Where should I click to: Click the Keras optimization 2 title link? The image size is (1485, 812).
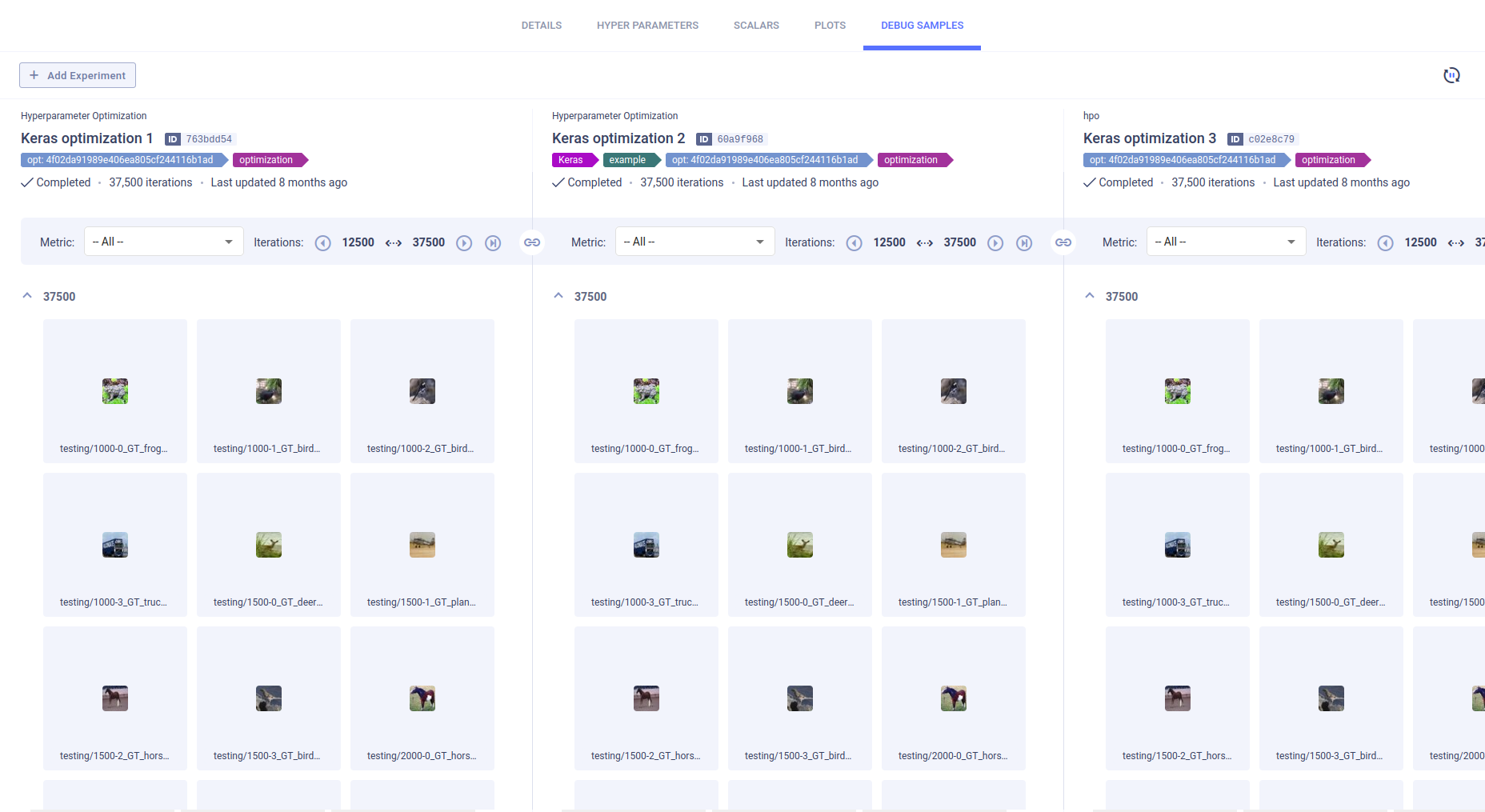[618, 138]
